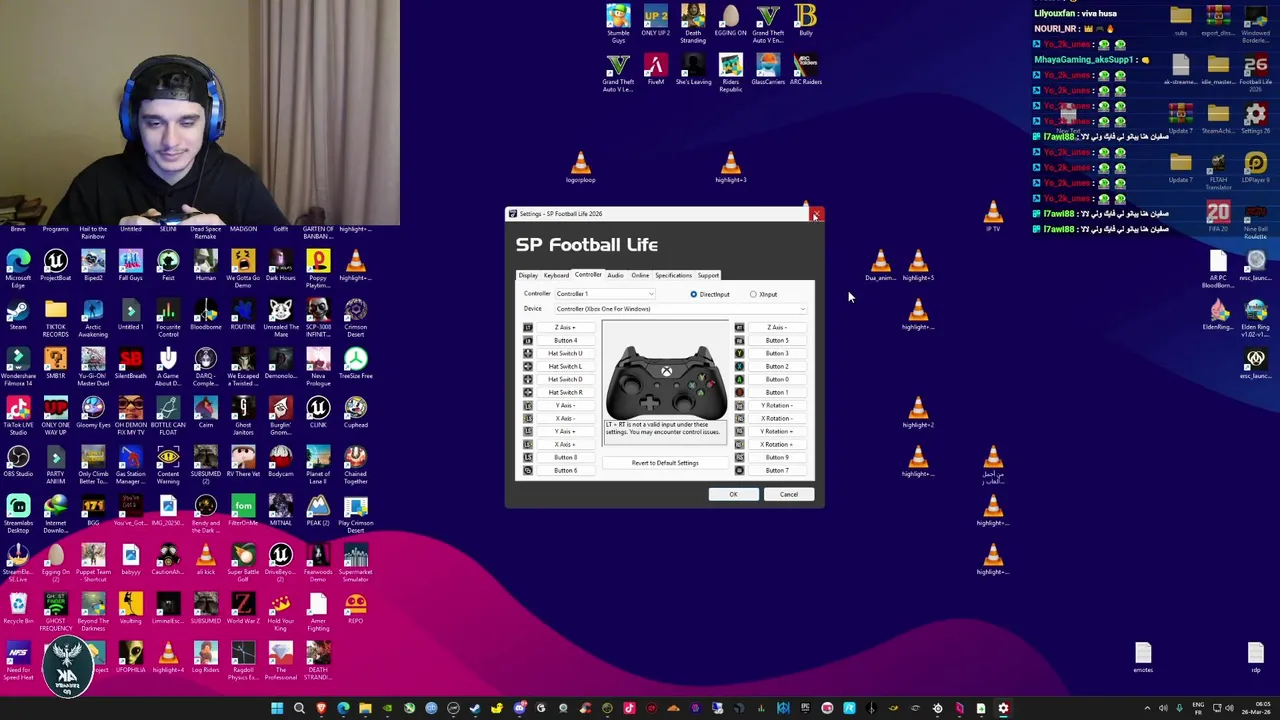Click Revert to Default Settings

point(665,463)
